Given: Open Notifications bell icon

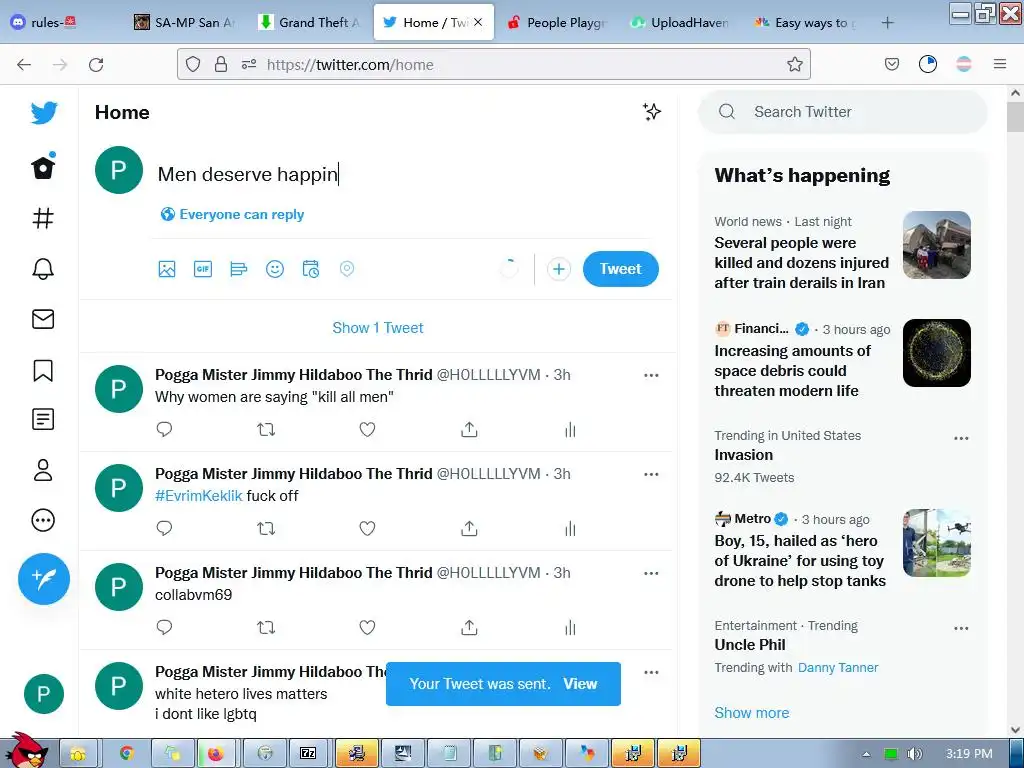Looking at the screenshot, I should tap(43, 268).
